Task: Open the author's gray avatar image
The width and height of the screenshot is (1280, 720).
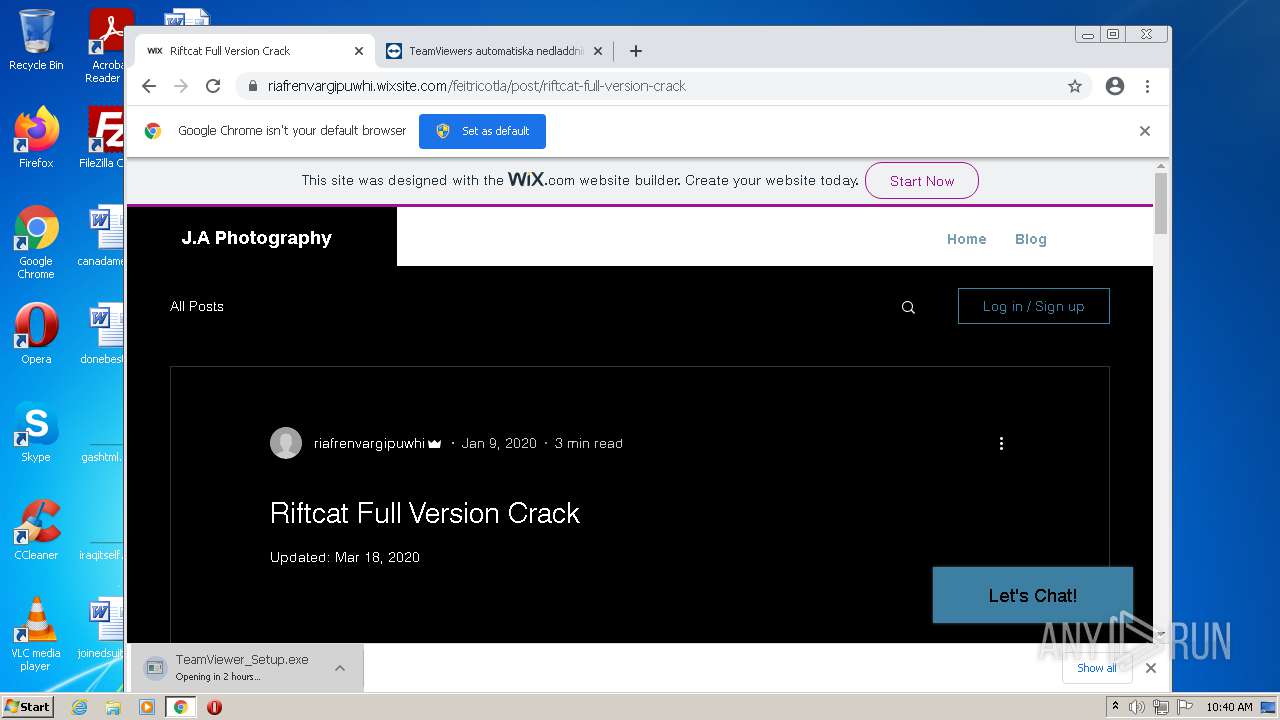Action: point(286,443)
